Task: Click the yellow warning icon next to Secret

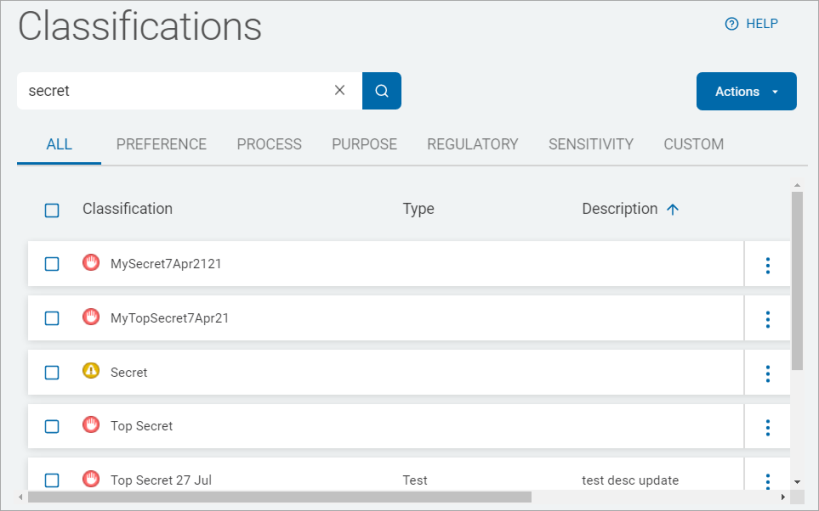Action: pyautogui.click(x=91, y=371)
